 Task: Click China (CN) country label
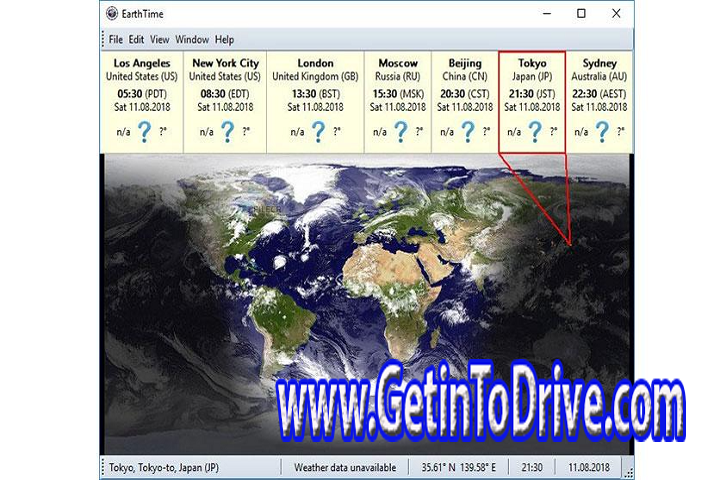pyautogui.click(x=465, y=76)
